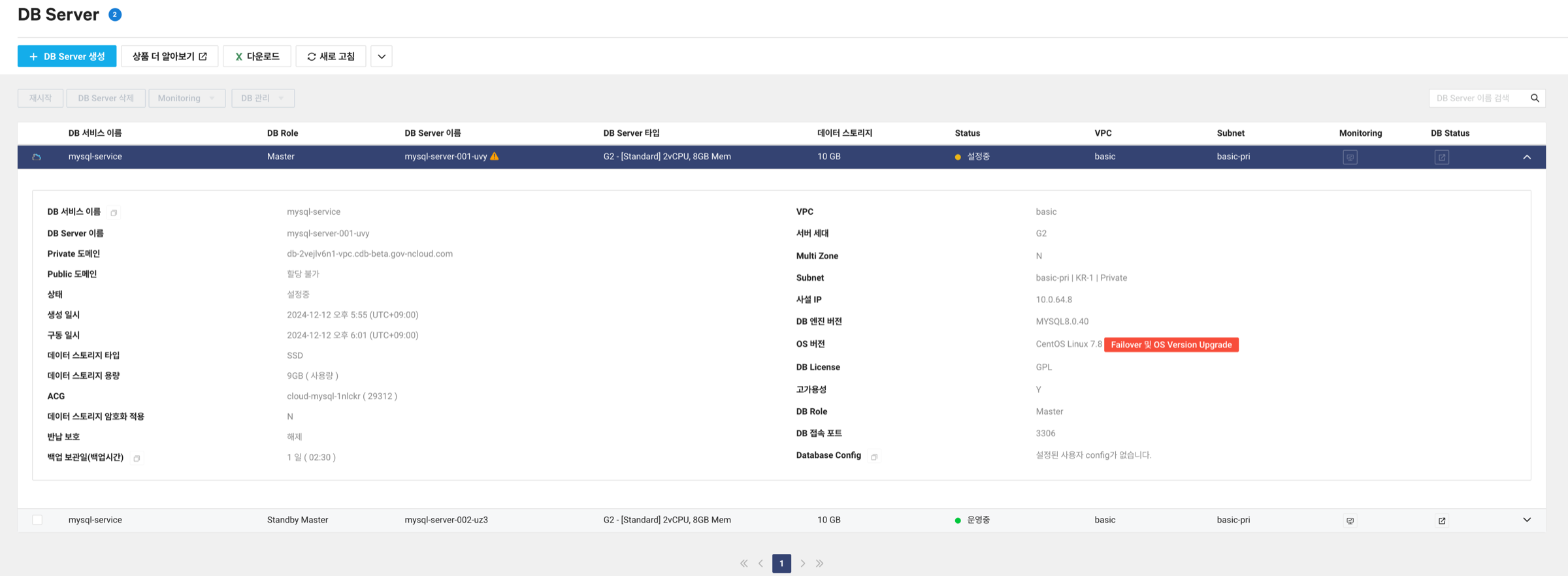This screenshot has height=576, width=1568.
Task: Click the DB Server 삭제 button
Action: 106,98
